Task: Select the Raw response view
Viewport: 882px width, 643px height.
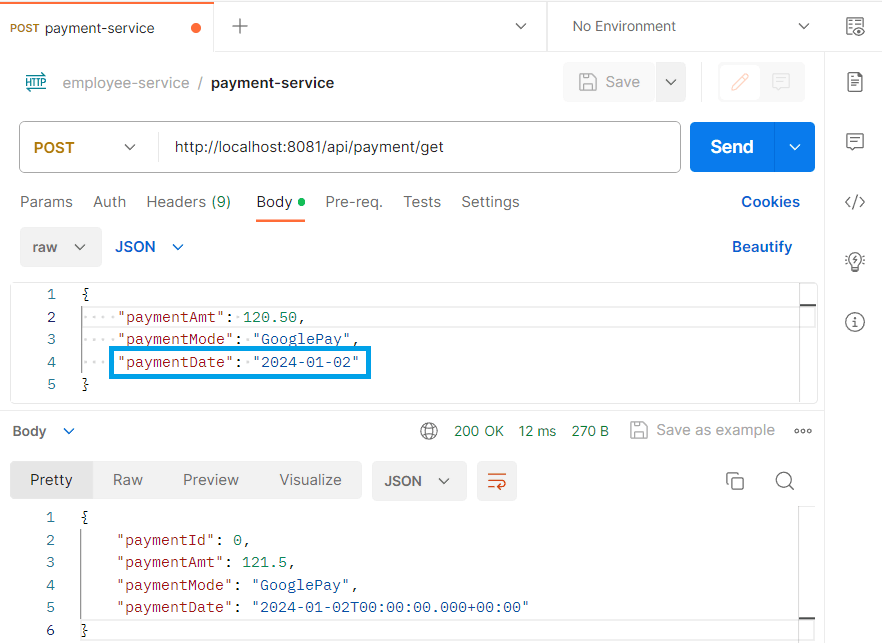Action: [x=128, y=480]
